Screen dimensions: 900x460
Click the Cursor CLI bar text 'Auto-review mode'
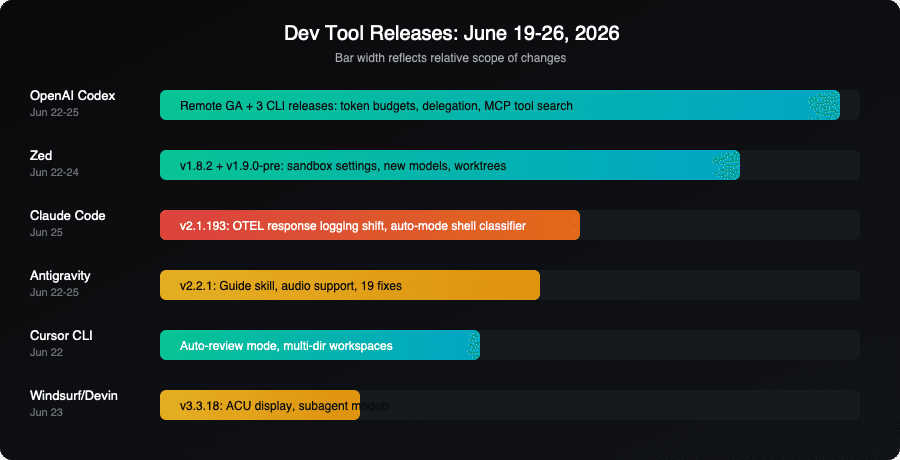point(229,346)
